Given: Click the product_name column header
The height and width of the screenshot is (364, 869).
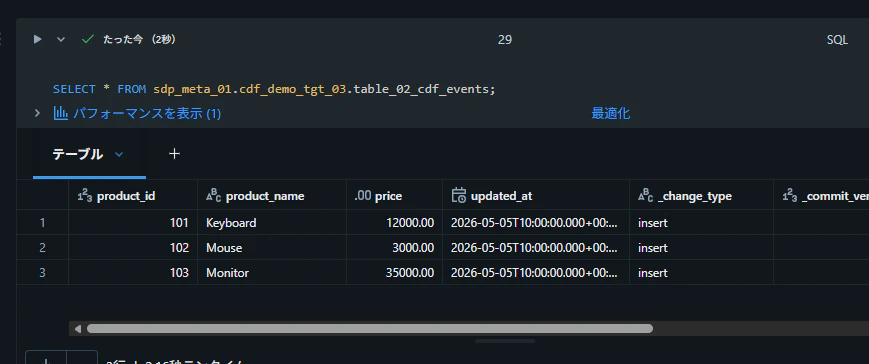Looking at the screenshot, I should point(272,196).
